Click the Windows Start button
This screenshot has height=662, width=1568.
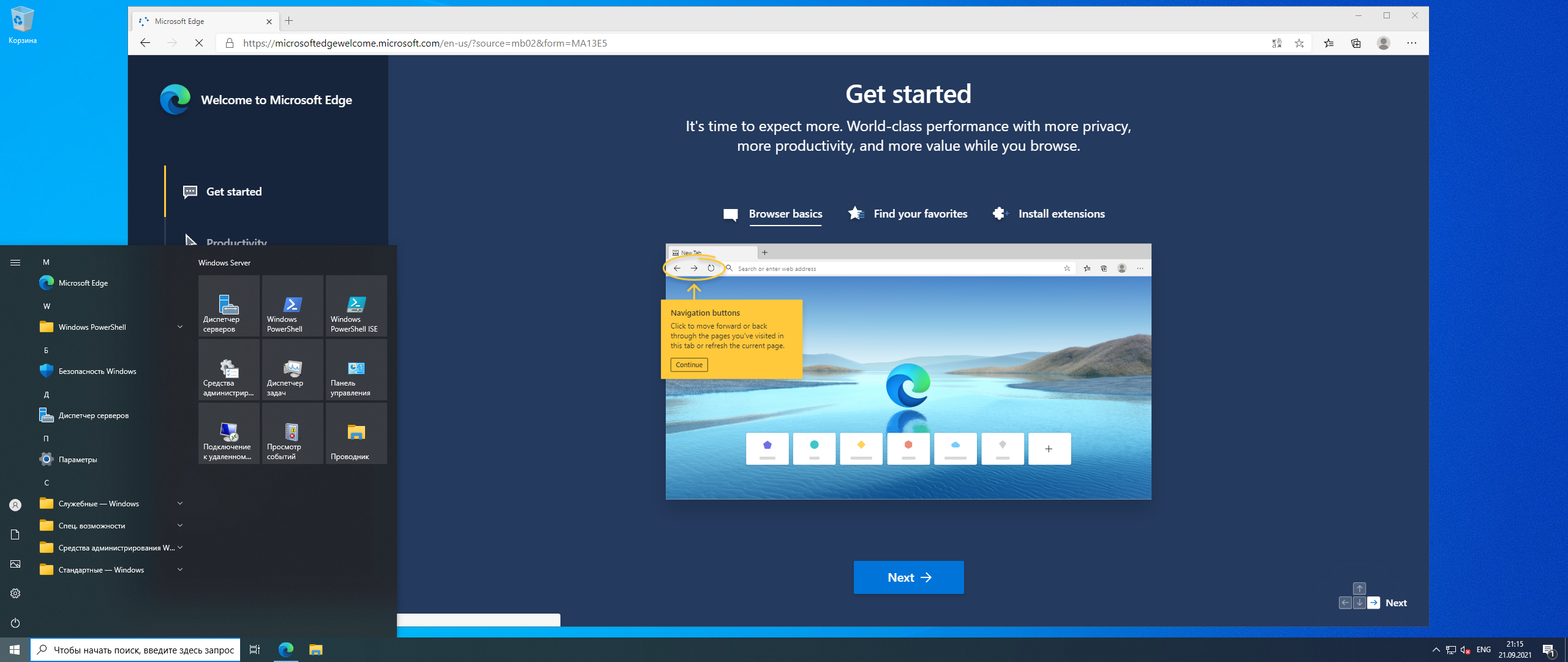click(x=15, y=650)
